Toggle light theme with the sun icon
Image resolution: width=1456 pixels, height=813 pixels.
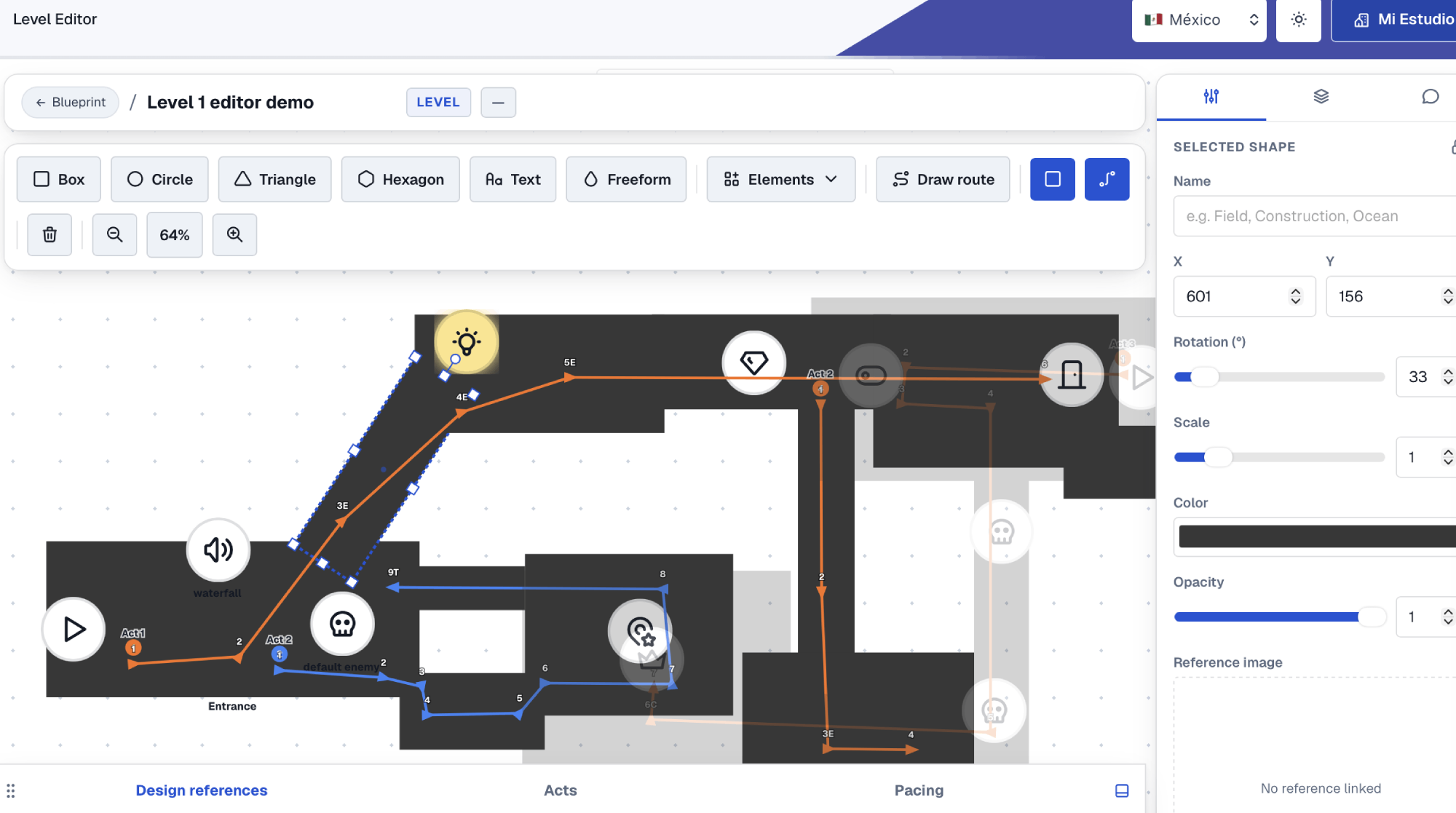pyautogui.click(x=1299, y=20)
